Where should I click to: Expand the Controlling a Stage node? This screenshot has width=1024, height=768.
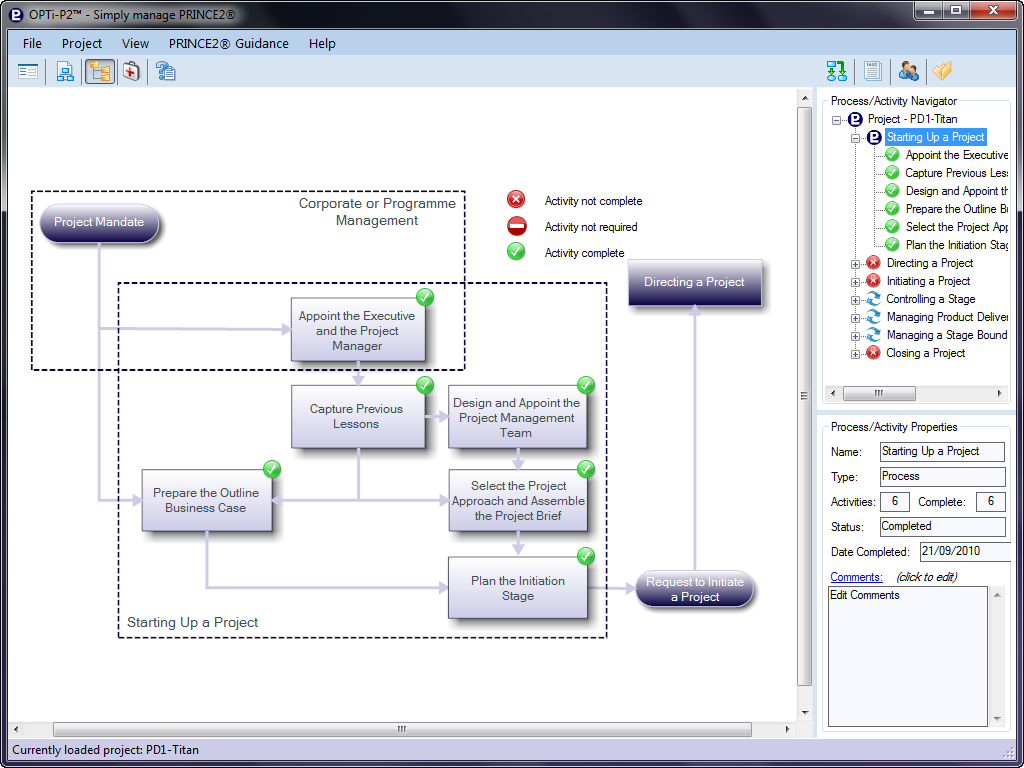[856, 300]
